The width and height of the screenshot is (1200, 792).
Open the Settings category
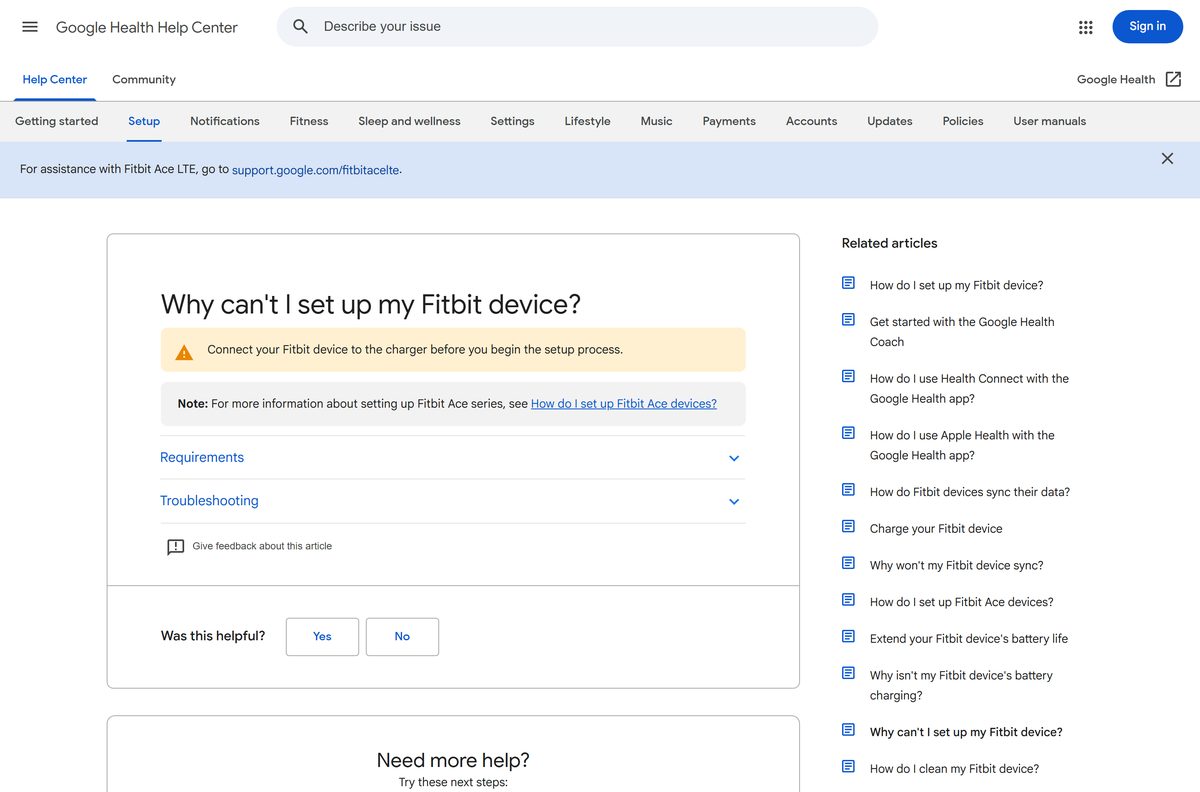point(512,121)
